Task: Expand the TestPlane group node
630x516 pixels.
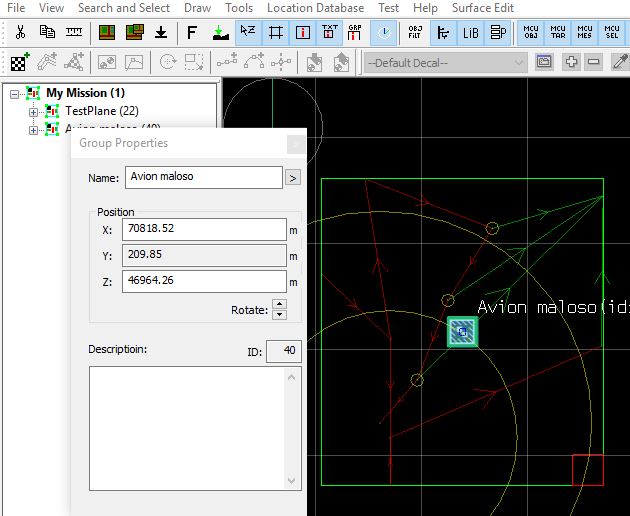Action: click(33, 112)
